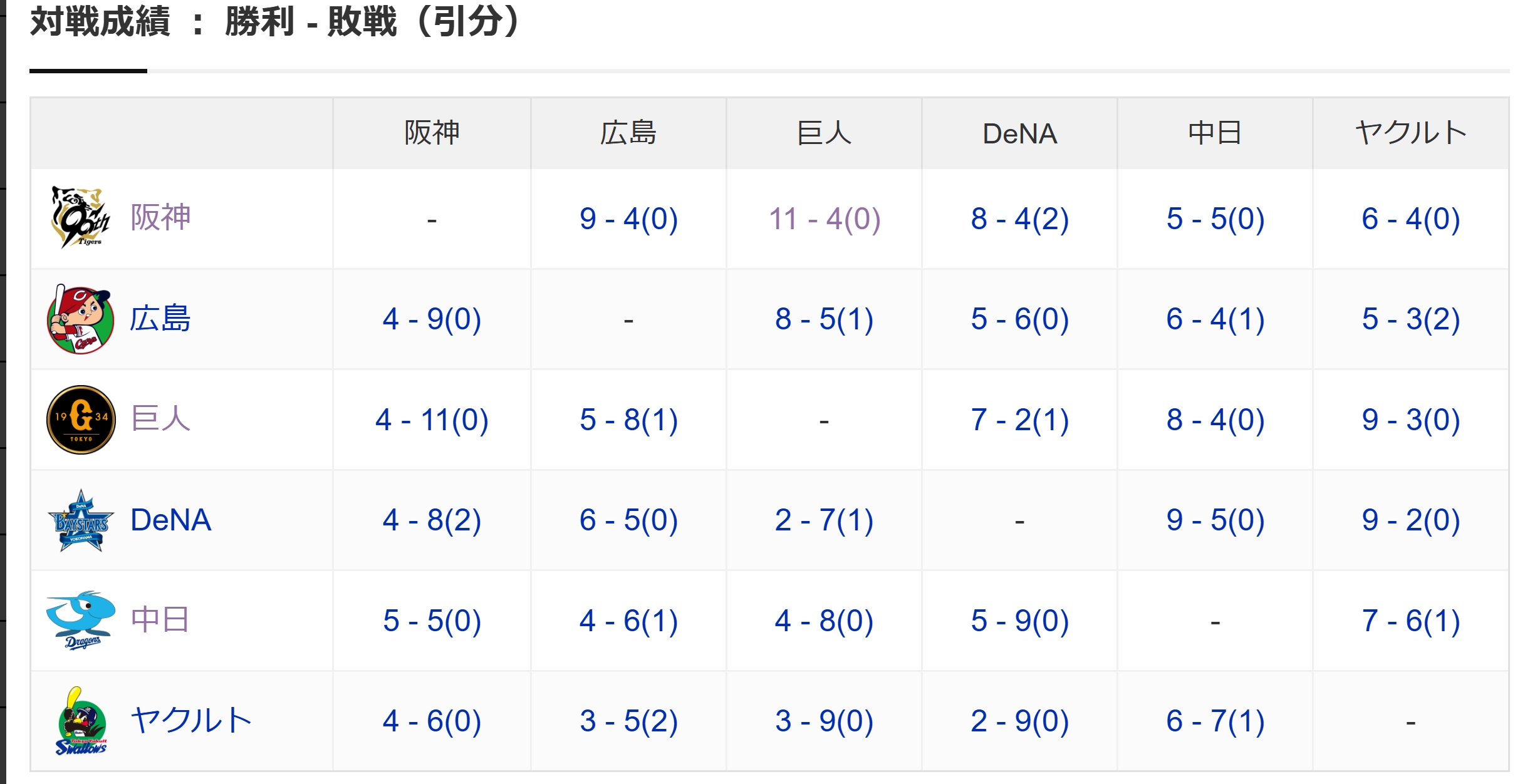
Task: Open Giants vs DeNA 7 - 2(1) record
Action: pyautogui.click(x=1020, y=420)
